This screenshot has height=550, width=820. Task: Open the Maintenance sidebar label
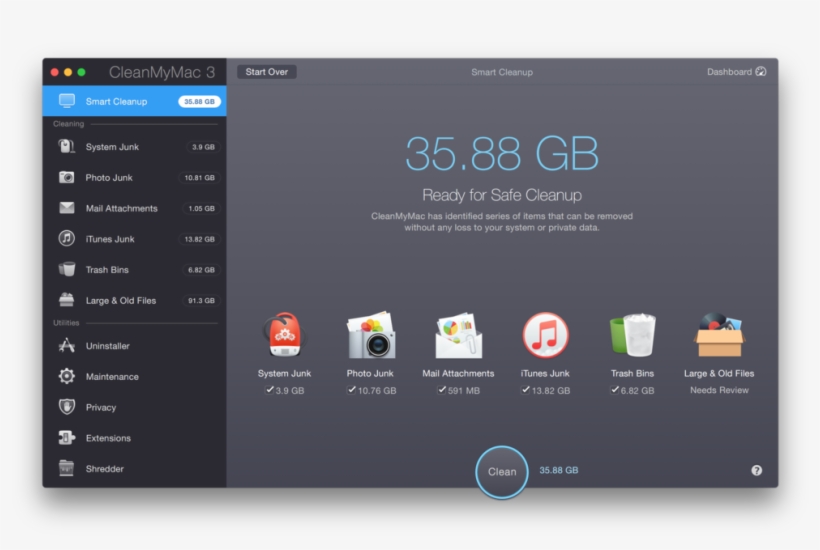112,376
